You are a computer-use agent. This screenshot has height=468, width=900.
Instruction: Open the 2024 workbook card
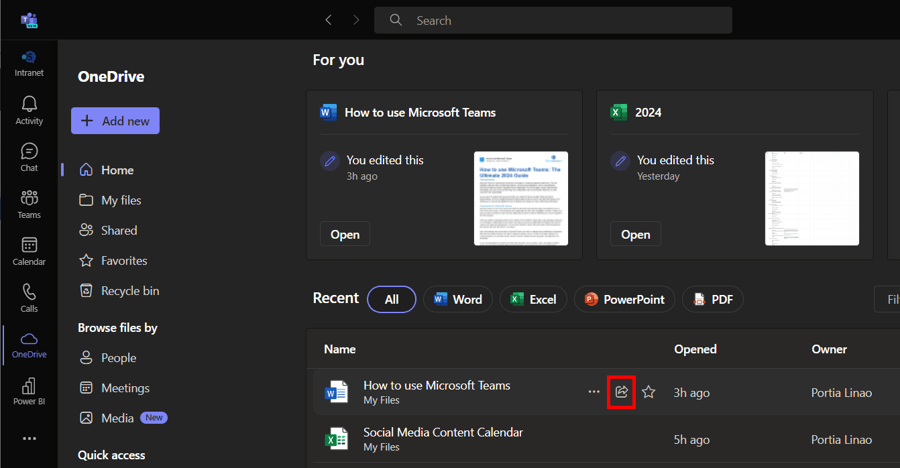635,234
